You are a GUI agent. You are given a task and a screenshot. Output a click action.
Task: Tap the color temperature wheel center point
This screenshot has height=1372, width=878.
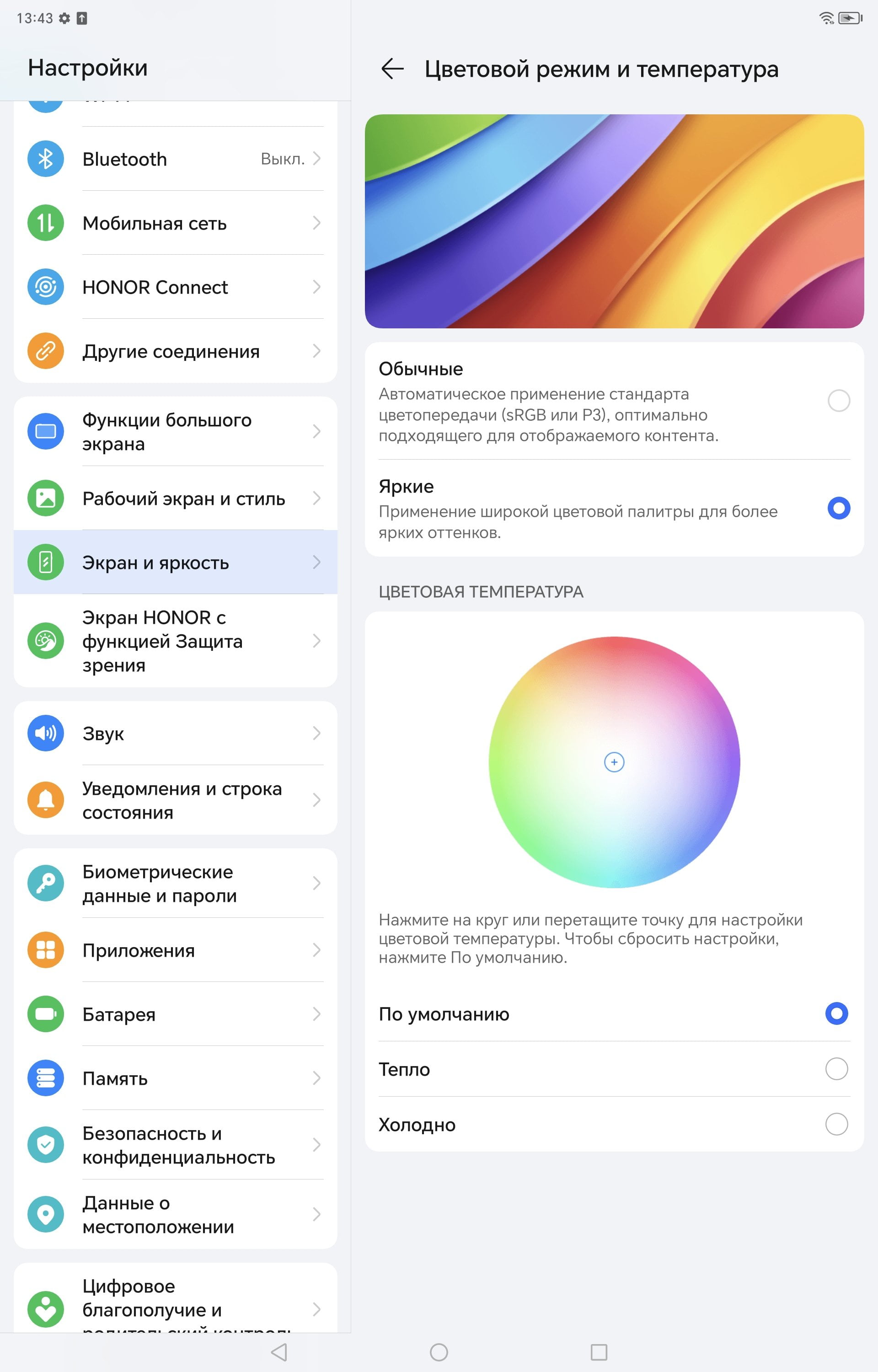pos(614,762)
